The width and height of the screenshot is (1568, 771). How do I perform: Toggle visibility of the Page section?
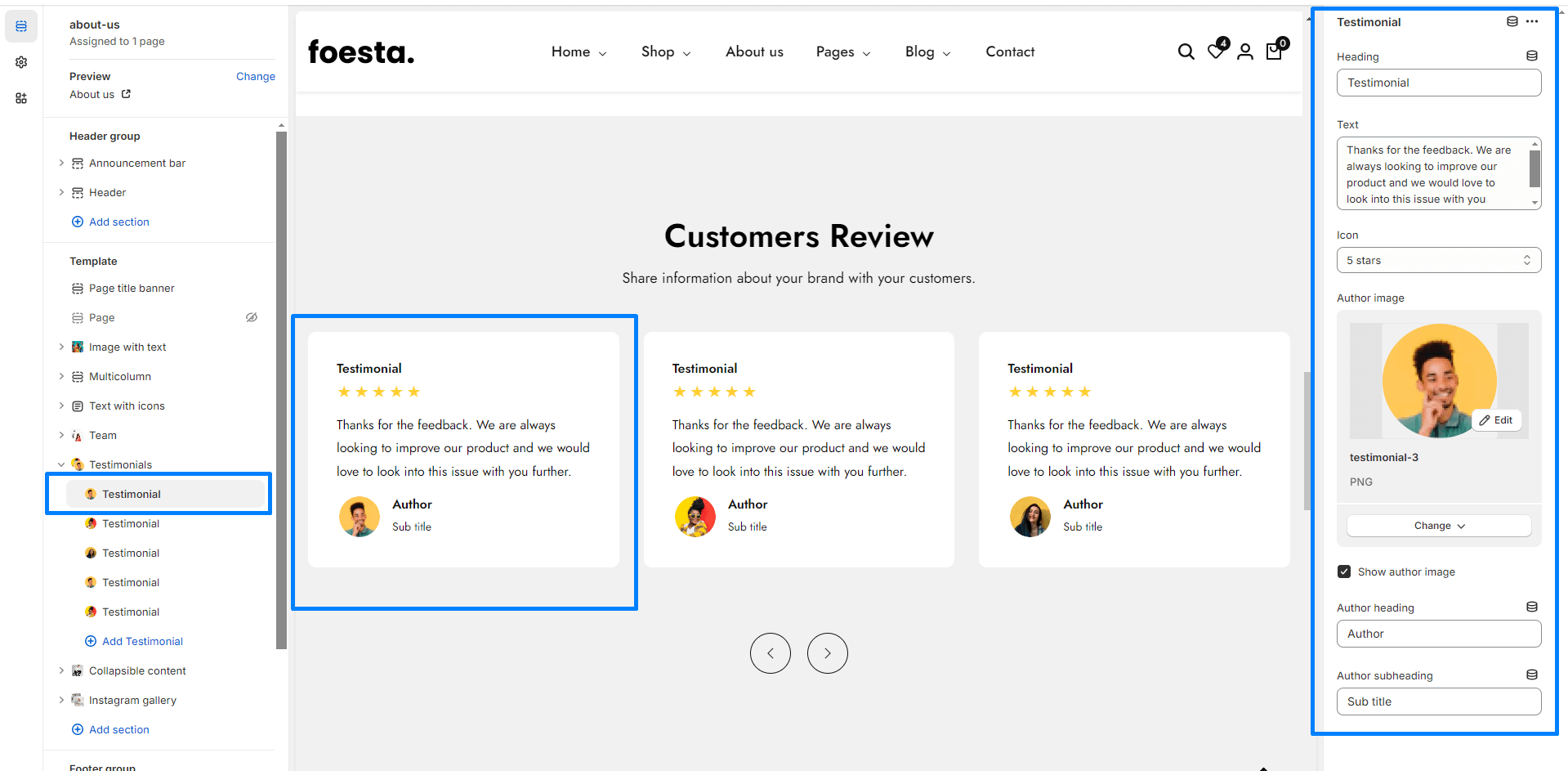pos(252,317)
